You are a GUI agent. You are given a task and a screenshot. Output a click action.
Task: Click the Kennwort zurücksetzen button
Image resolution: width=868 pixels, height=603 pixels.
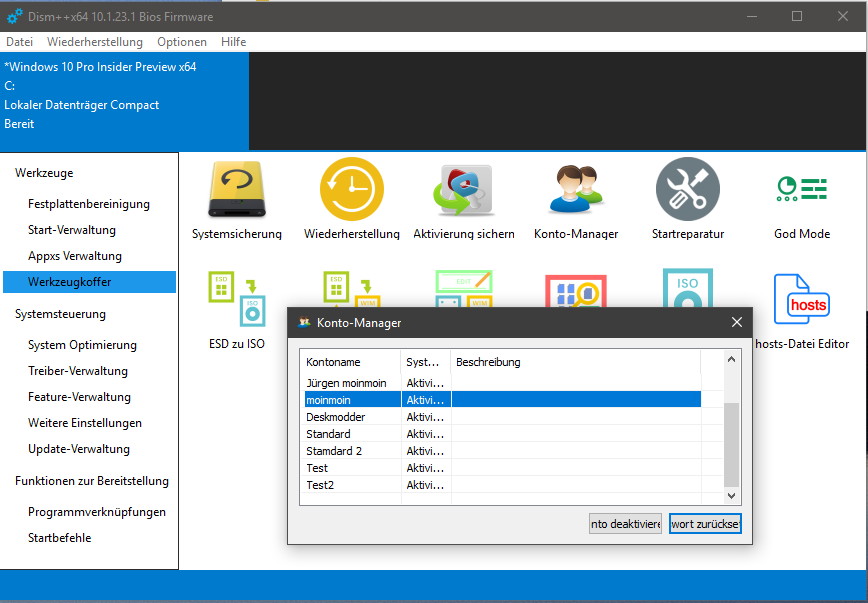pos(705,524)
